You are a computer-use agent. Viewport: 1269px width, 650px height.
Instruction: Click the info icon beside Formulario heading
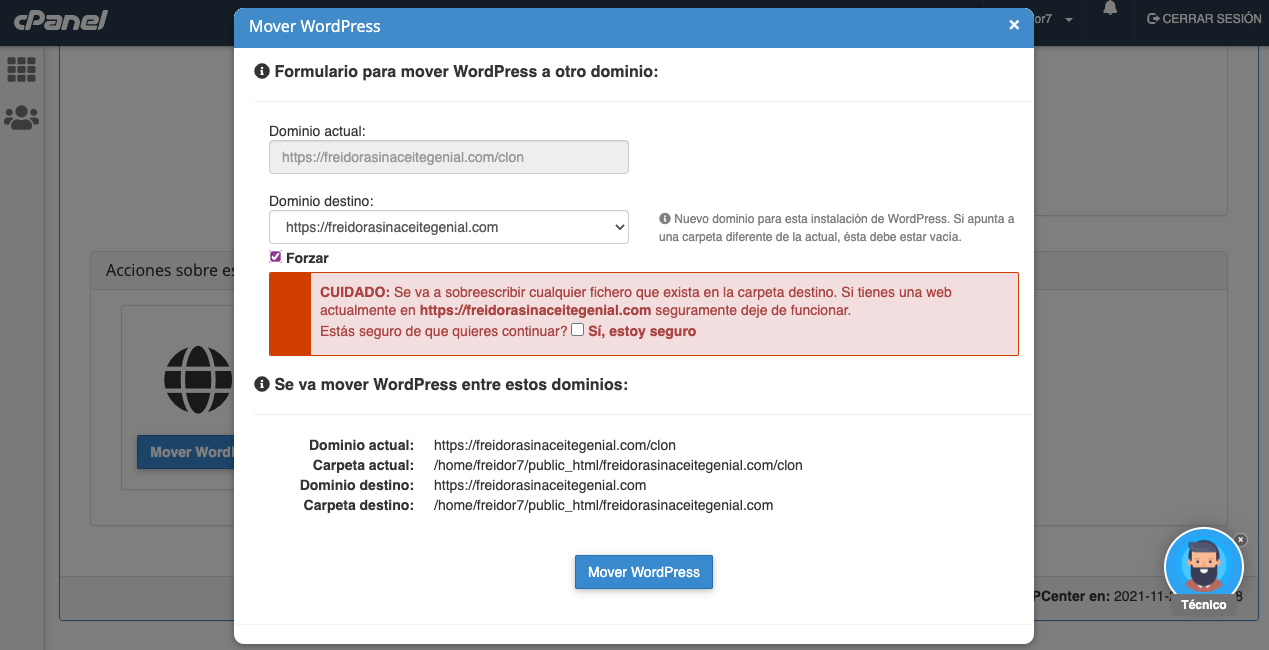coord(262,72)
